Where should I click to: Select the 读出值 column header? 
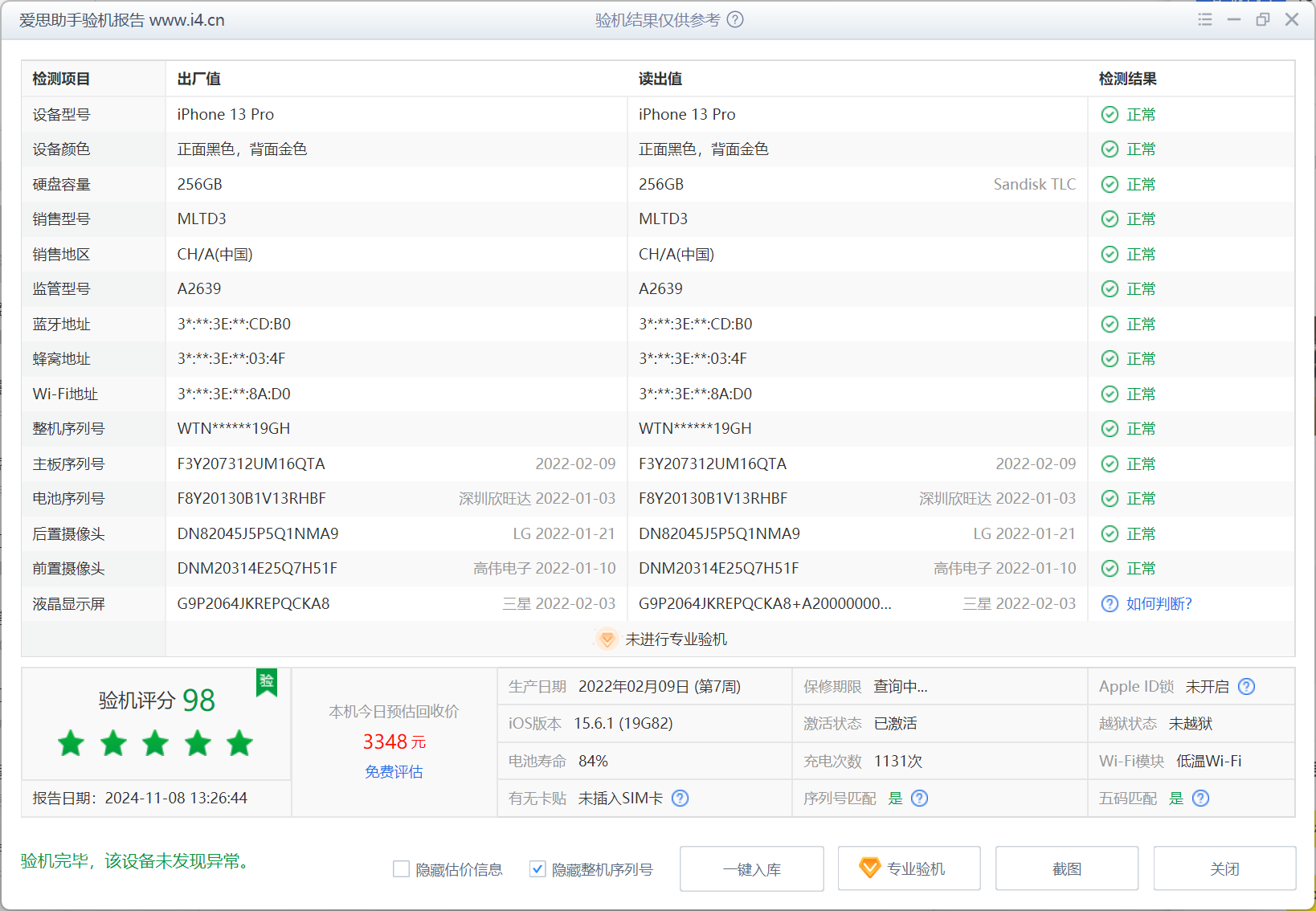click(660, 79)
